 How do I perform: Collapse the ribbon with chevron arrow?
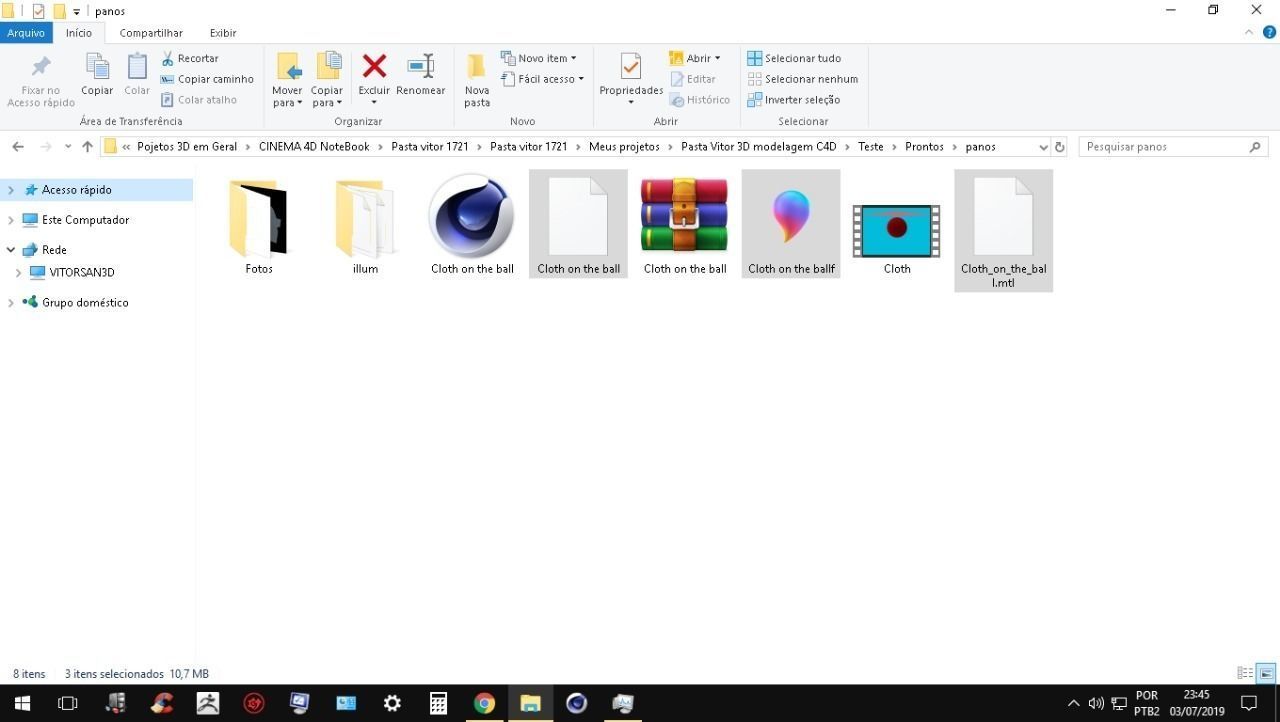[1249, 33]
